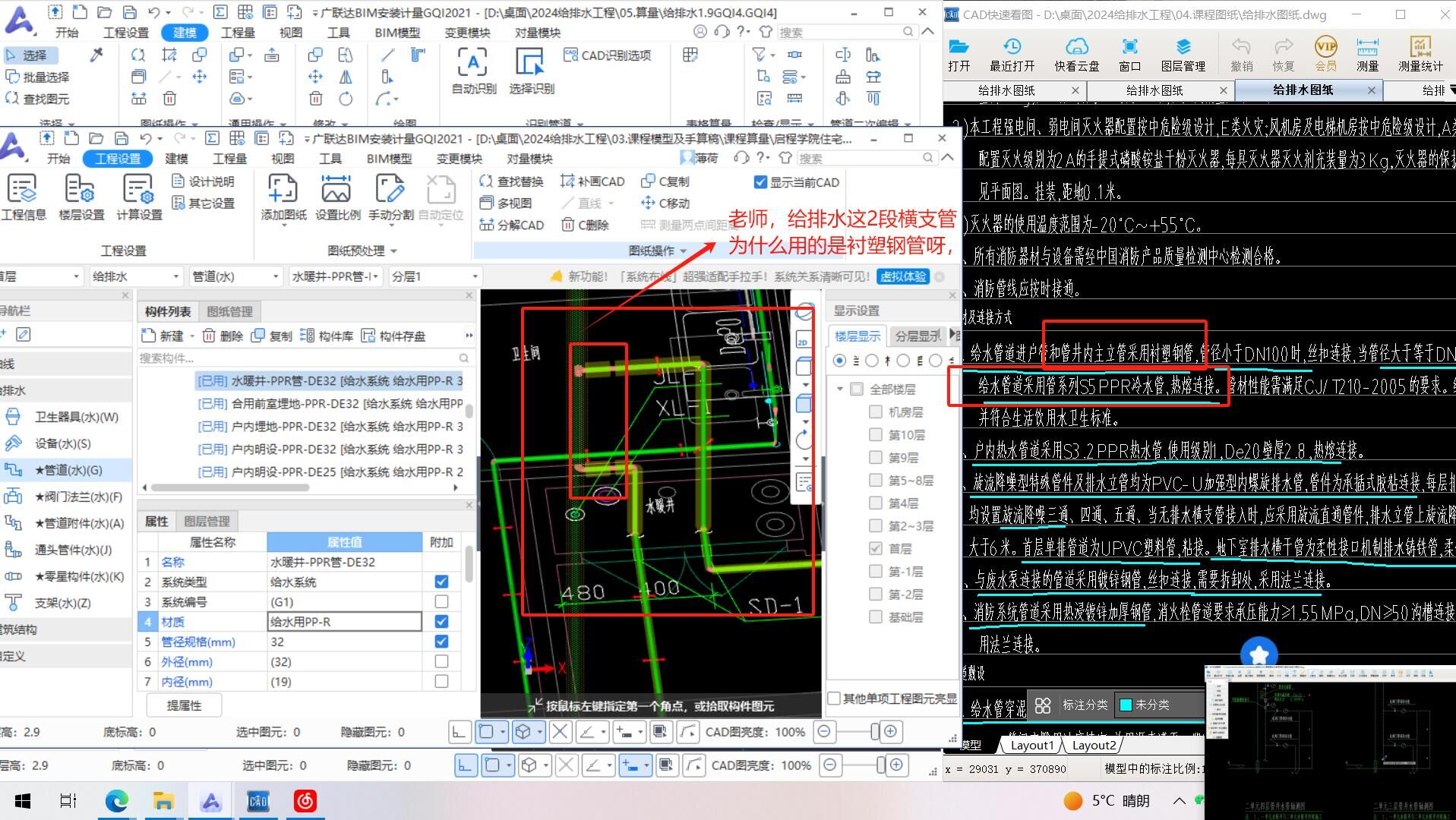The height and width of the screenshot is (820, 1456).
Task: Switch to 分层显示 tab
Action: pos(915,336)
